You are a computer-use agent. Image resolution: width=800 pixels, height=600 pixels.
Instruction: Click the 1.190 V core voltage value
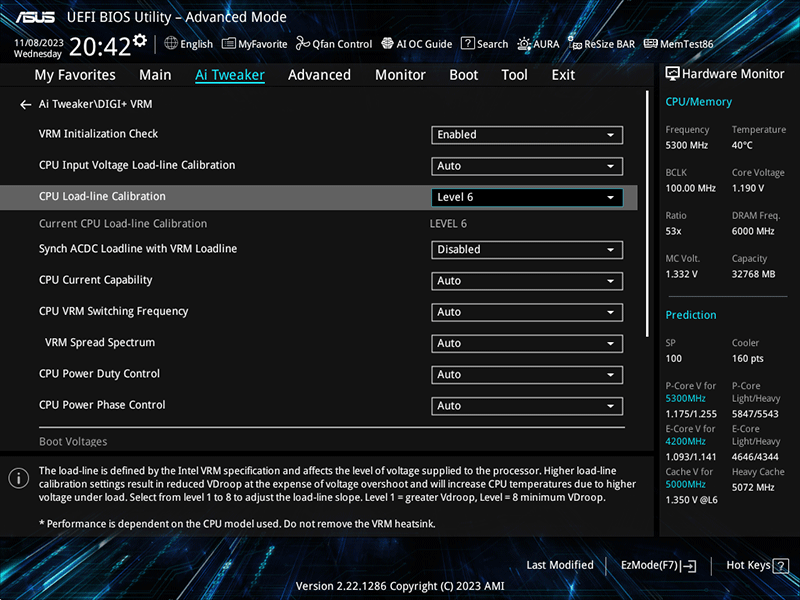(748, 188)
